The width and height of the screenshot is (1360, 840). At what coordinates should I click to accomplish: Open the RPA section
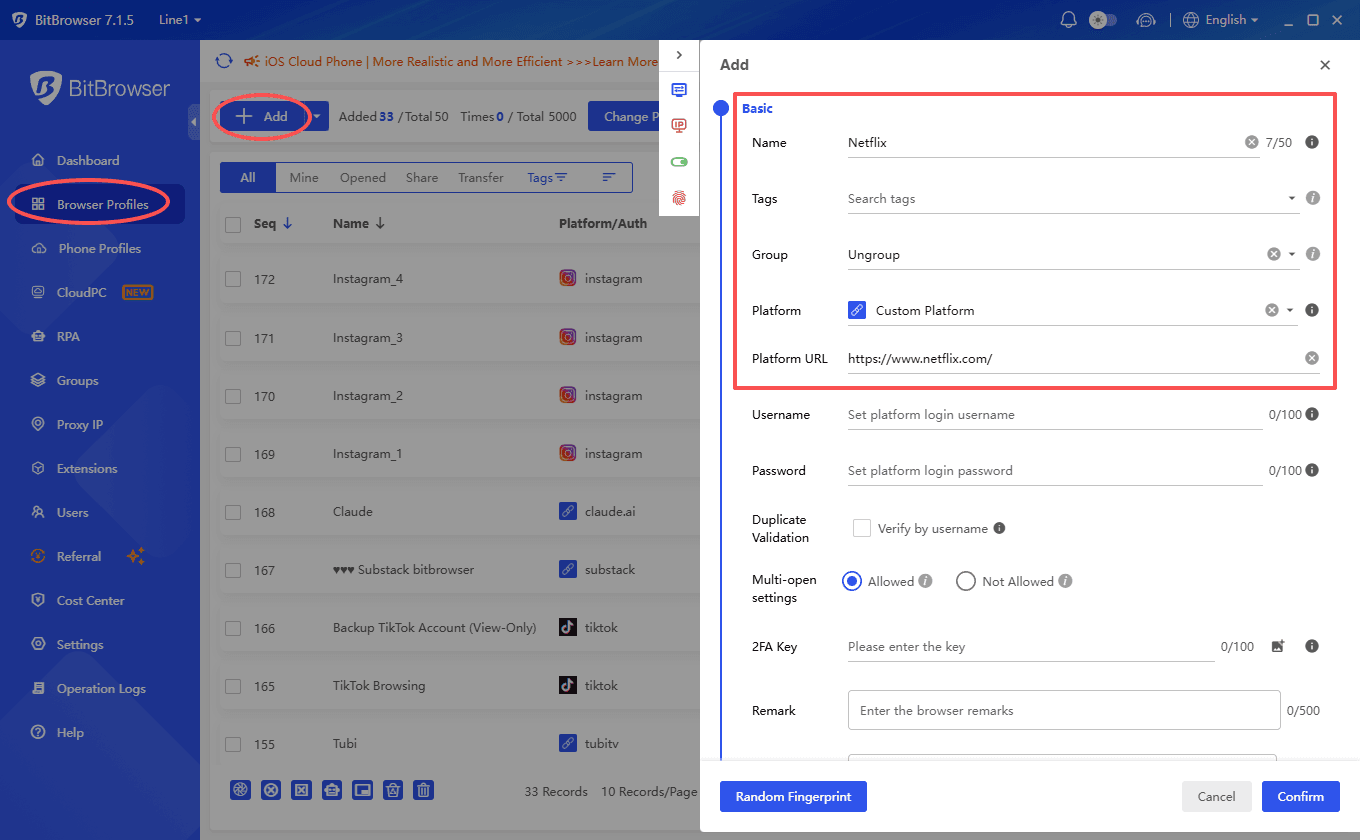[x=68, y=336]
